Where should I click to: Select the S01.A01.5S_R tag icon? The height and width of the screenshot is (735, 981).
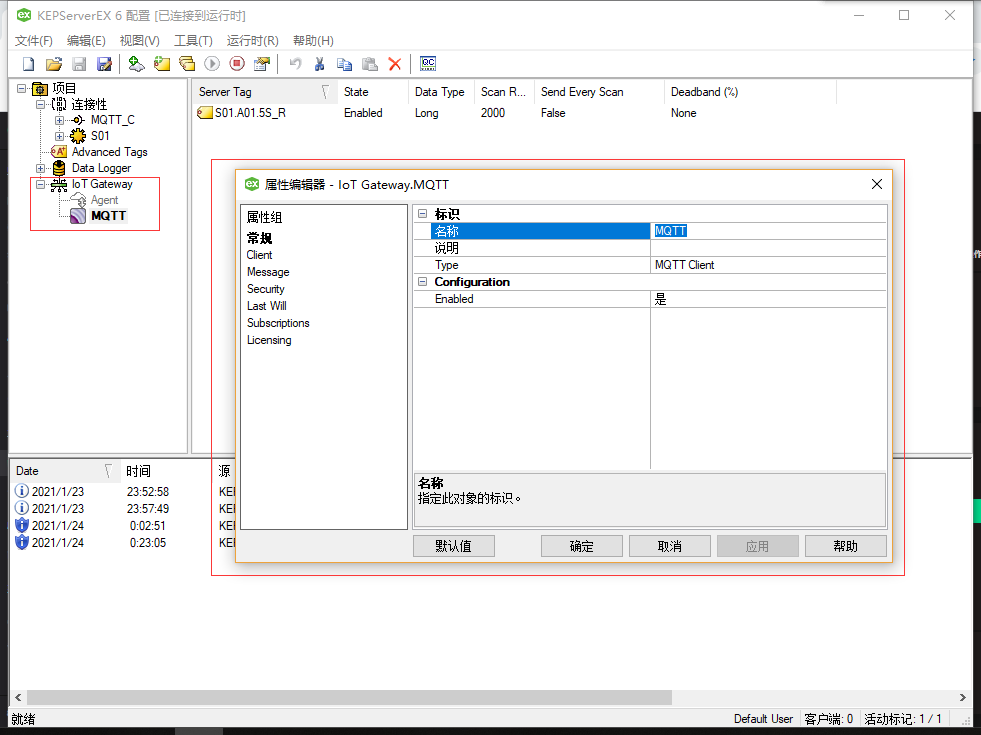pos(205,113)
